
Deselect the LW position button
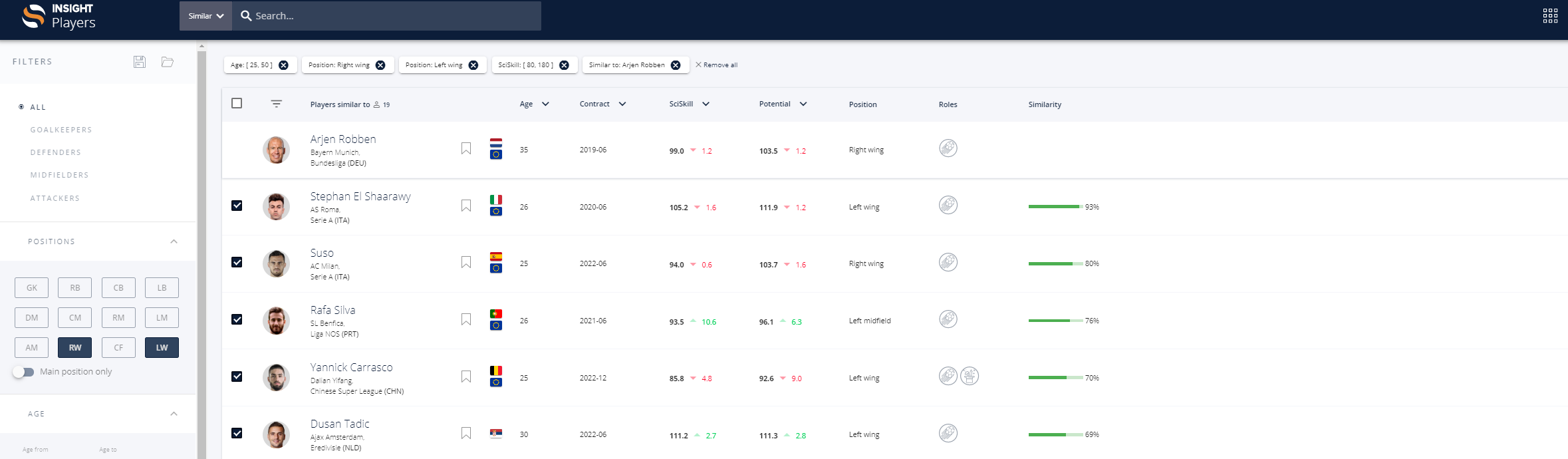(x=162, y=347)
